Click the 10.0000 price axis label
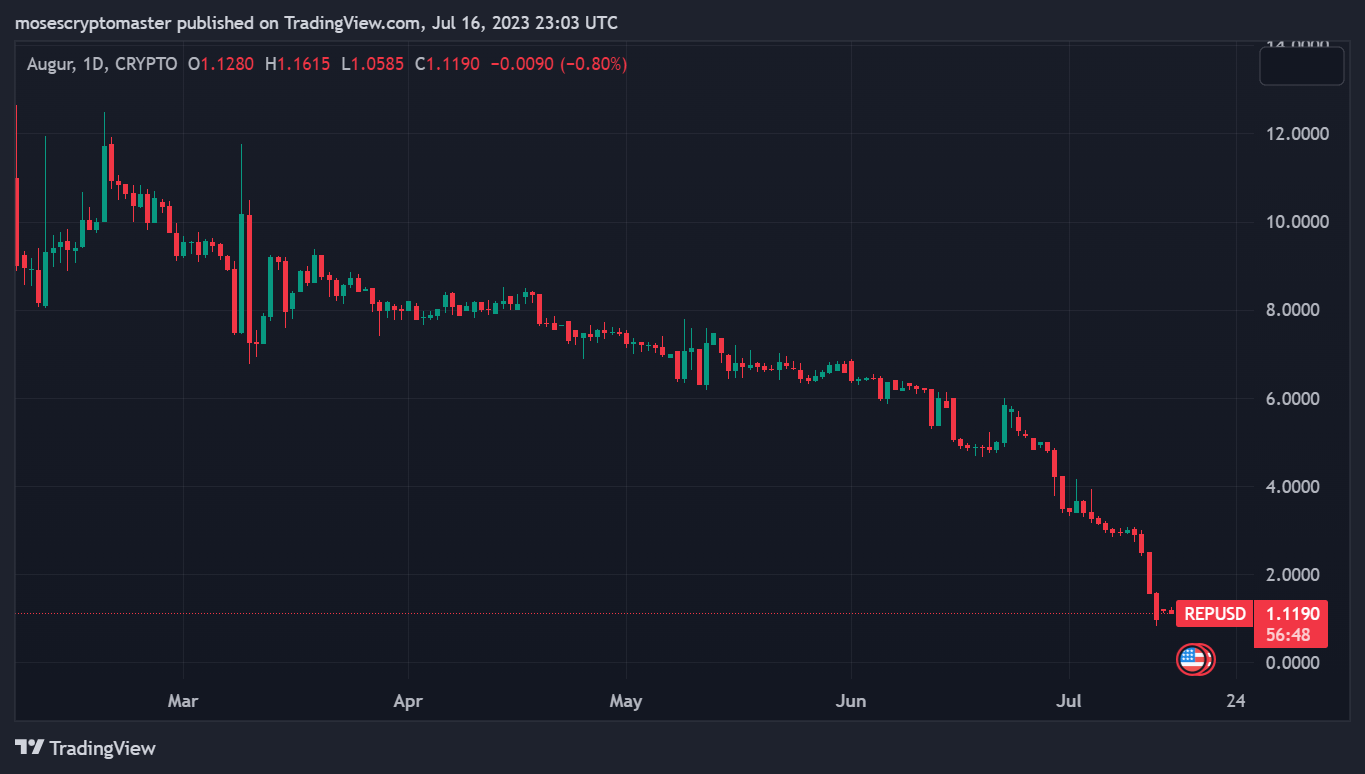The image size is (1365, 774). point(1297,221)
